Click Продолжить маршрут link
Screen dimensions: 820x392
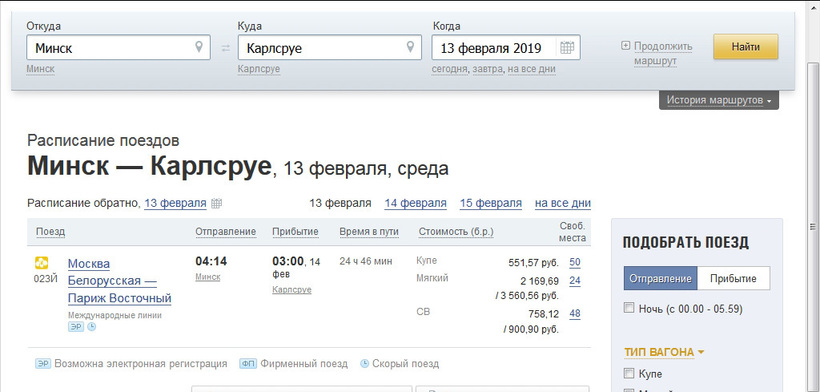coord(663,54)
